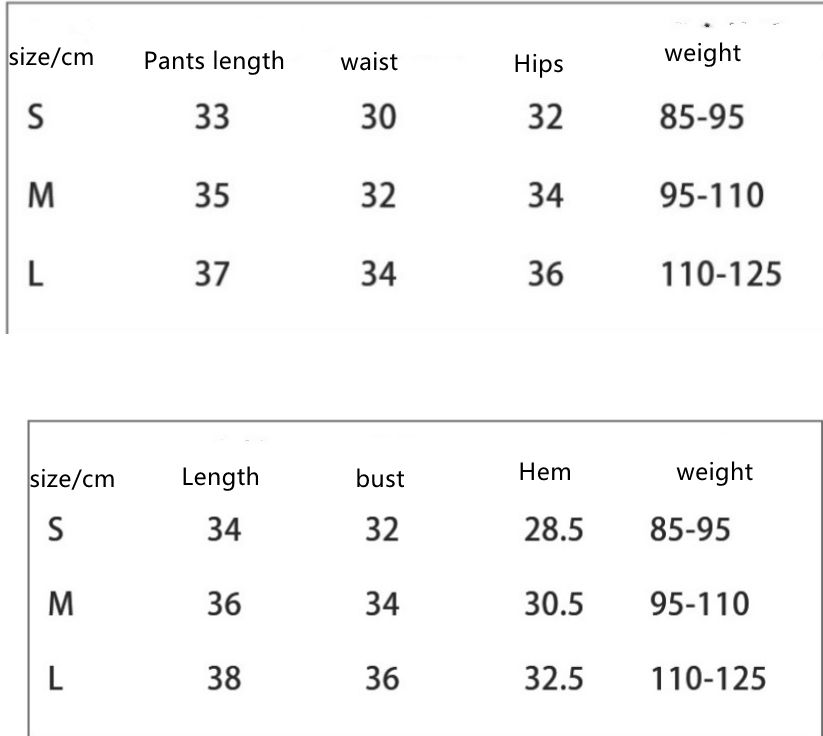
Task: Select weight range 85-95 in the lower table
Action: pos(690,529)
